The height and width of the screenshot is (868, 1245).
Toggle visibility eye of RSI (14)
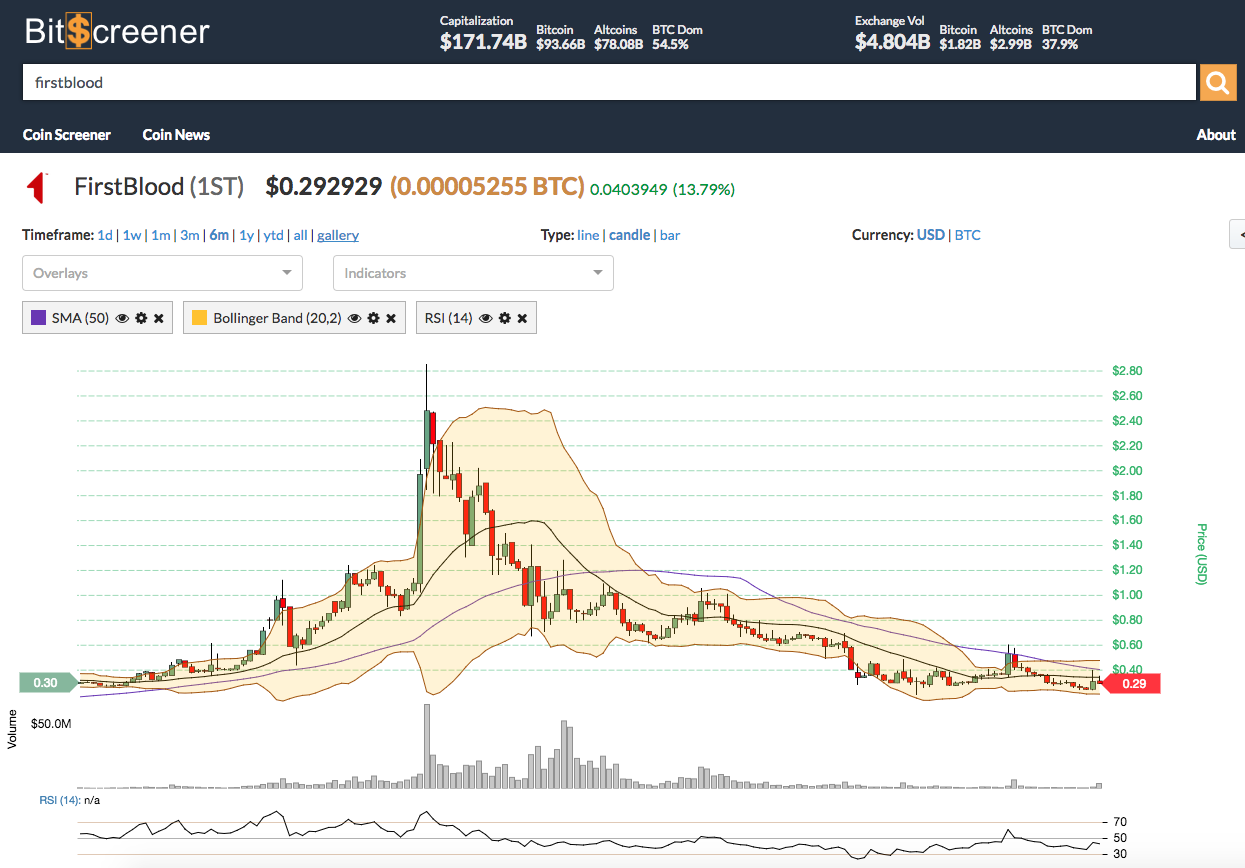(486, 318)
